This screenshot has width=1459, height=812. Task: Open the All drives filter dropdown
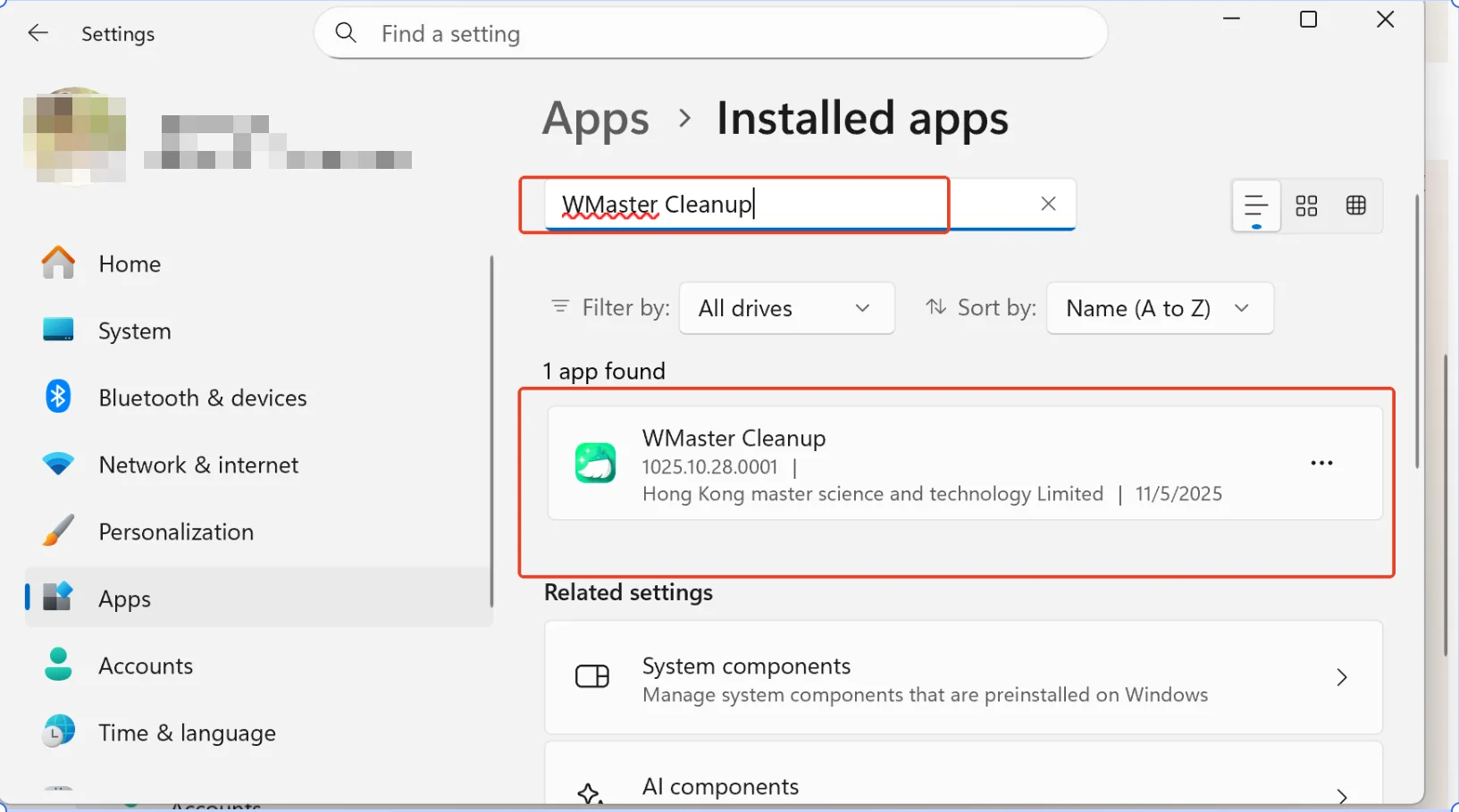pyautogui.click(x=786, y=307)
